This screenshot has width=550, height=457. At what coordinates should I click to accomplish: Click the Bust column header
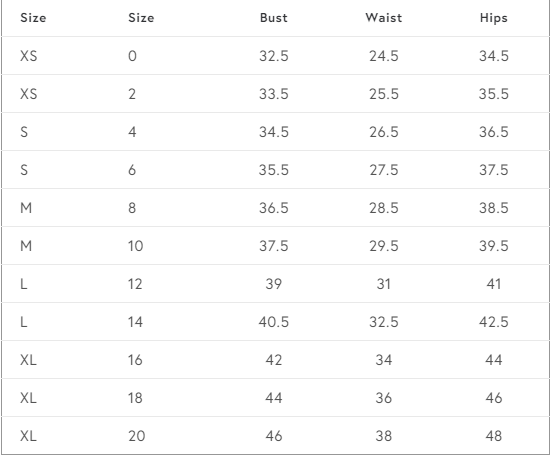274,18
